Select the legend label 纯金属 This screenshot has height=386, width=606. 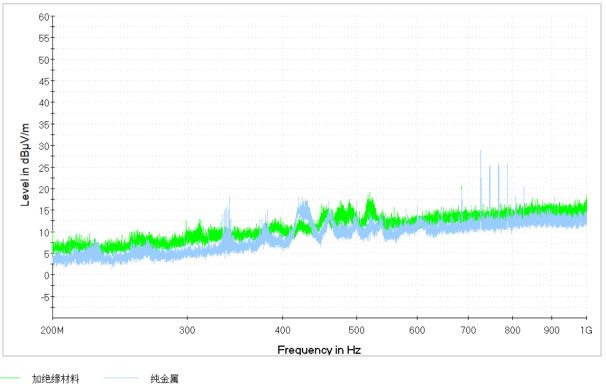pyautogui.click(x=165, y=378)
